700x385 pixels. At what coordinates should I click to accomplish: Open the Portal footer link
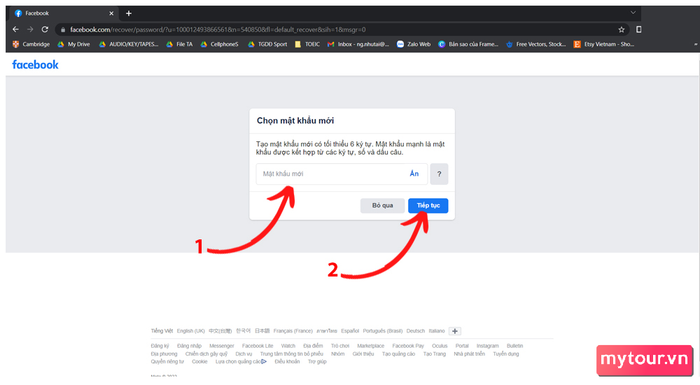coord(462,346)
